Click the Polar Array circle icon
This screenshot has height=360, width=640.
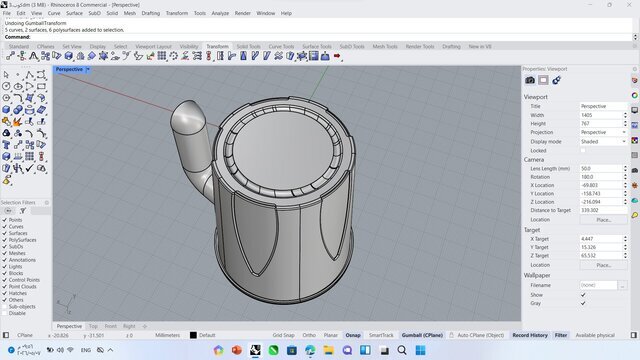click(x=174, y=56)
